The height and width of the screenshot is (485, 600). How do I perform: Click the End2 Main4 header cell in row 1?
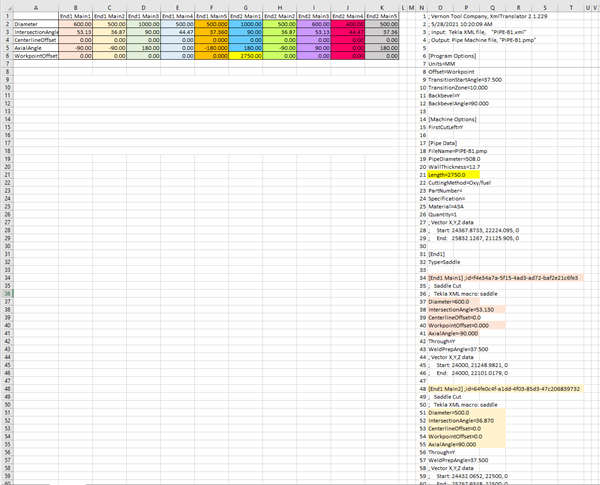pyautogui.click(x=348, y=16)
